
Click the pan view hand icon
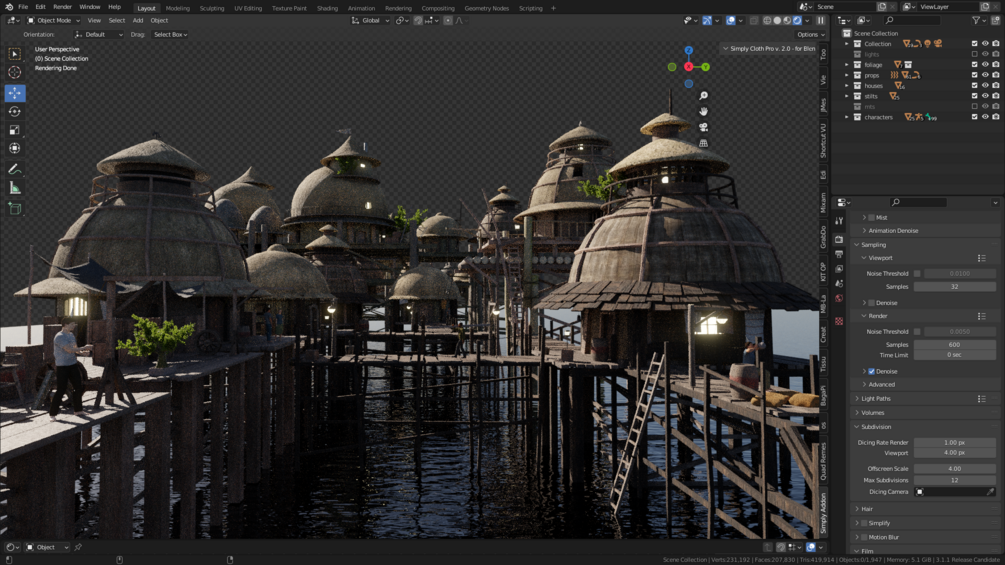tap(703, 111)
